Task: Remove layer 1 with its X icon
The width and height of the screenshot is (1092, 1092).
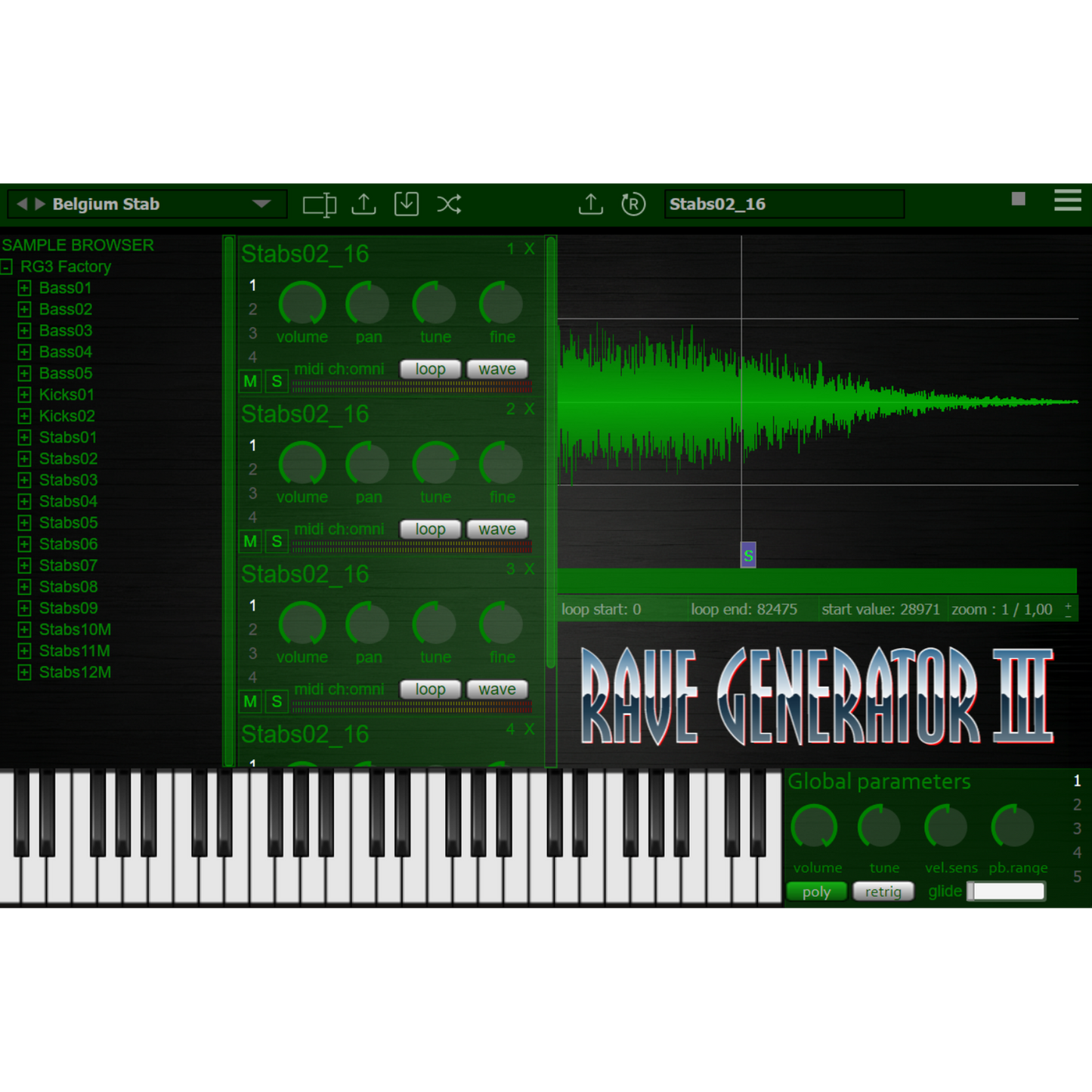Action: pos(530,249)
